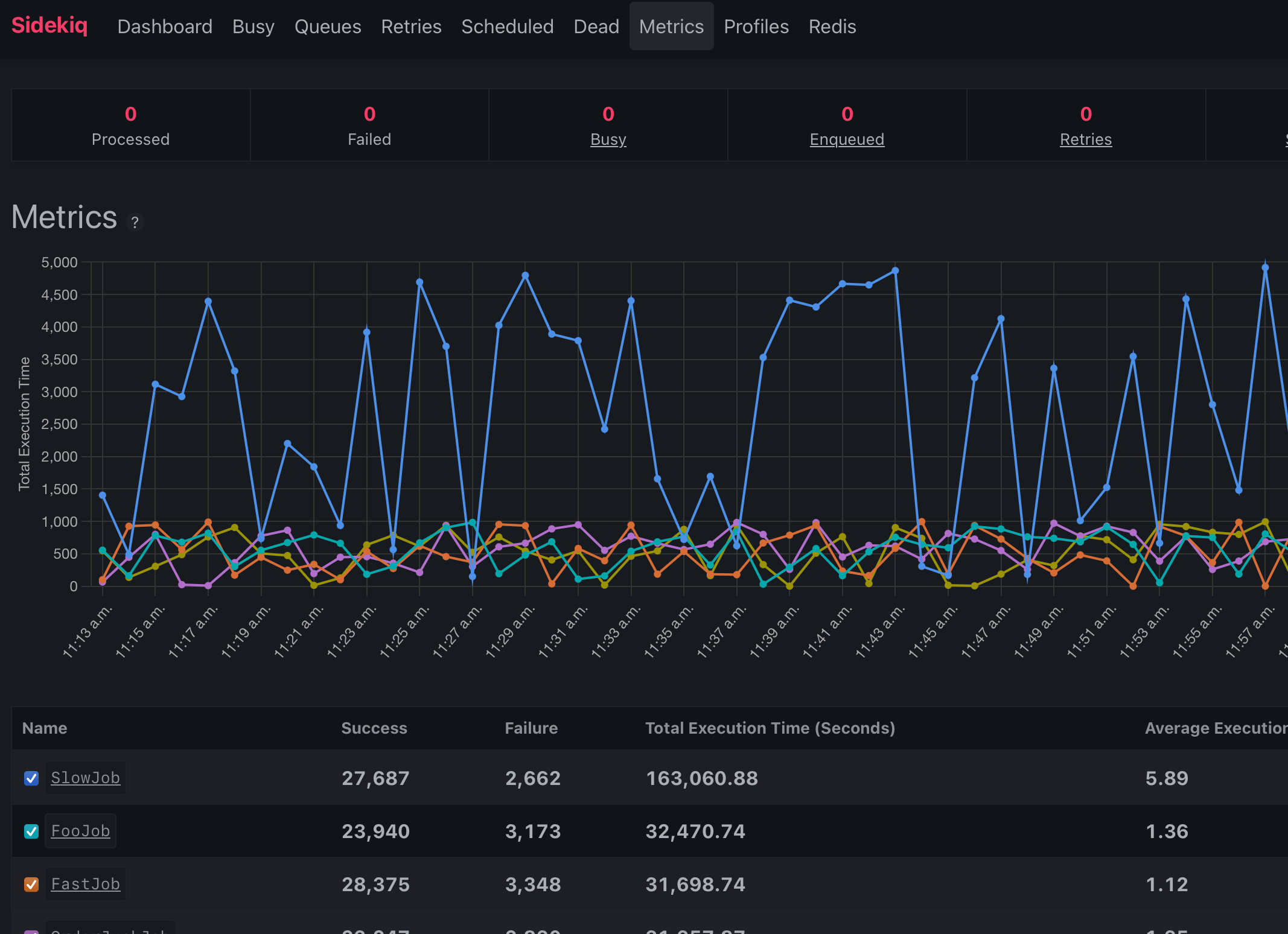Click the 5,000 y-axis label

(59, 262)
